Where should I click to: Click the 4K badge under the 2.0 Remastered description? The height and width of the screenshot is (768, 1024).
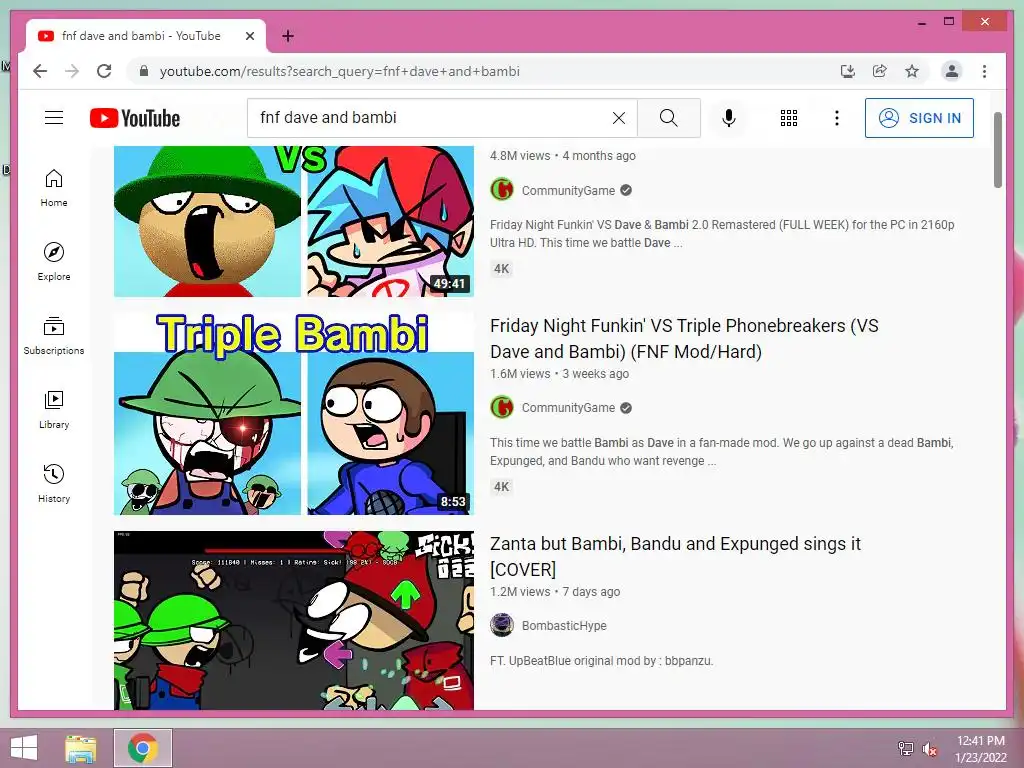tap(502, 268)
